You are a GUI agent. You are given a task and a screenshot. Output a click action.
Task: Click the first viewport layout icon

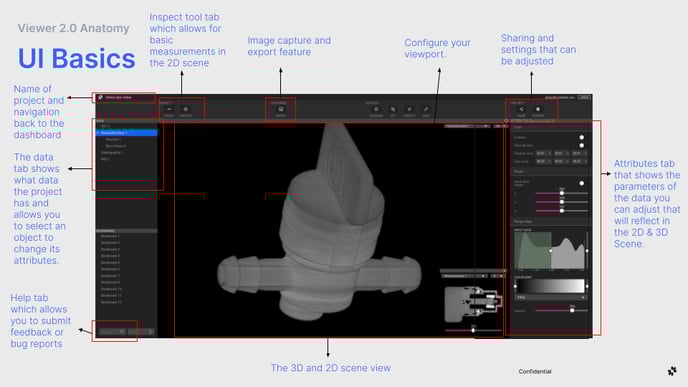click(376, 110)
